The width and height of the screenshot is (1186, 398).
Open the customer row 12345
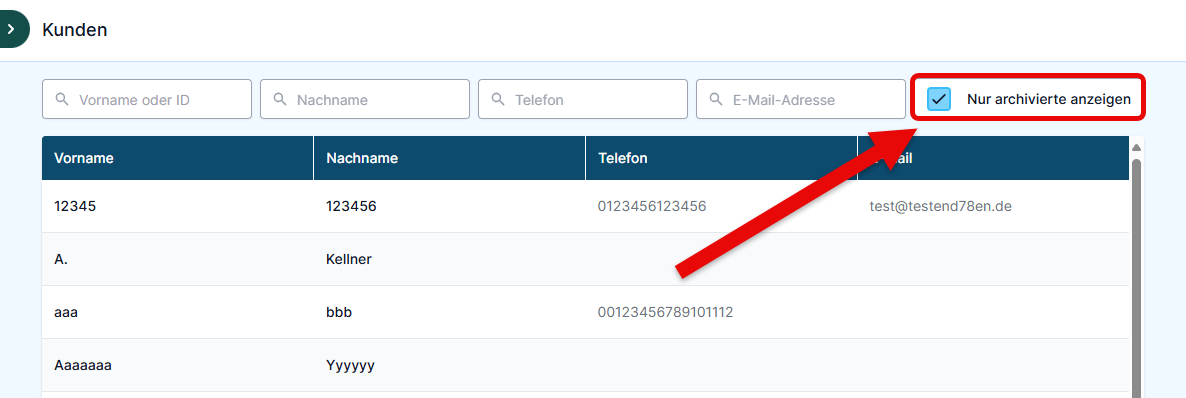585,206
